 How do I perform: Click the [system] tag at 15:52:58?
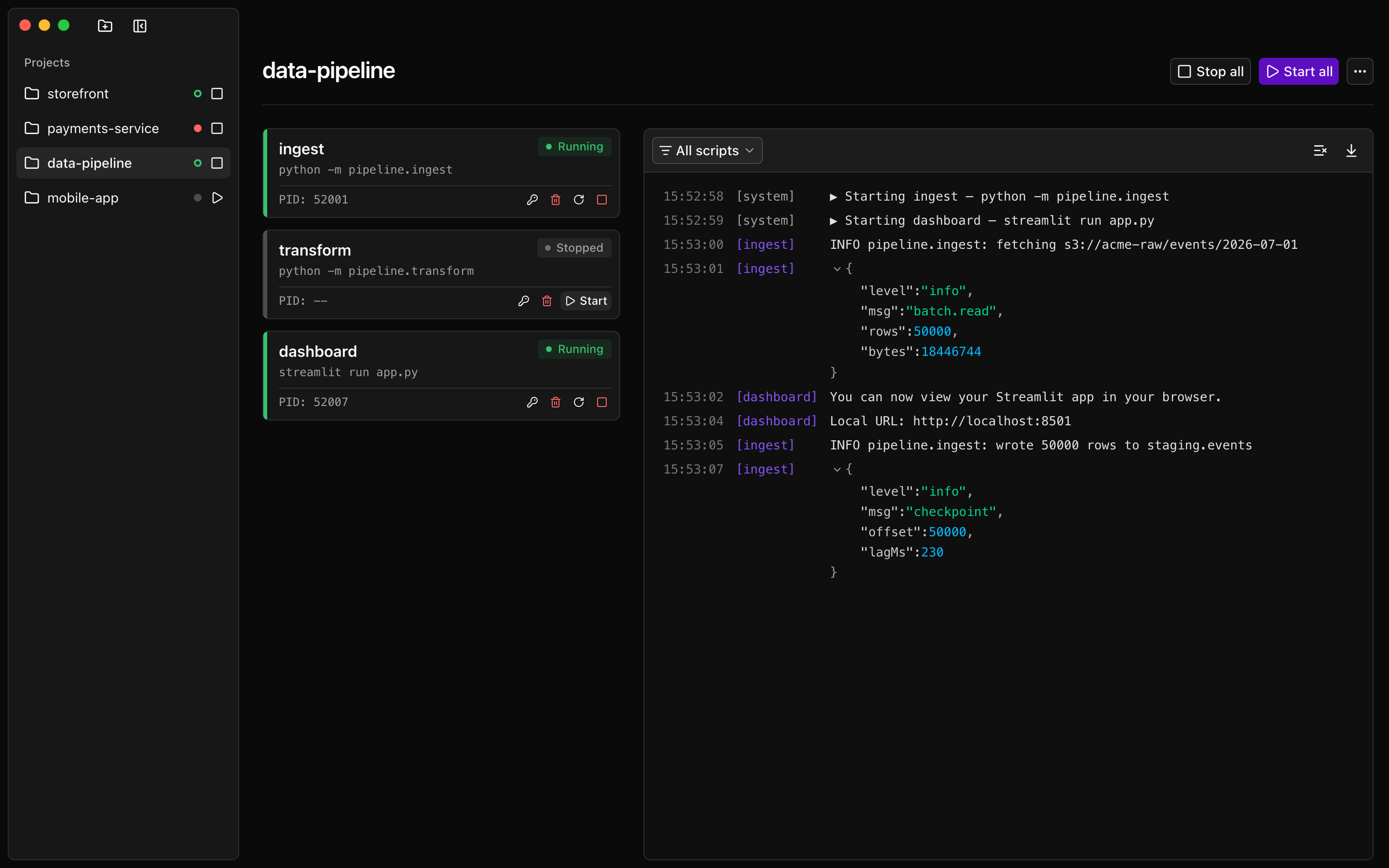click(x=766, y=196)
